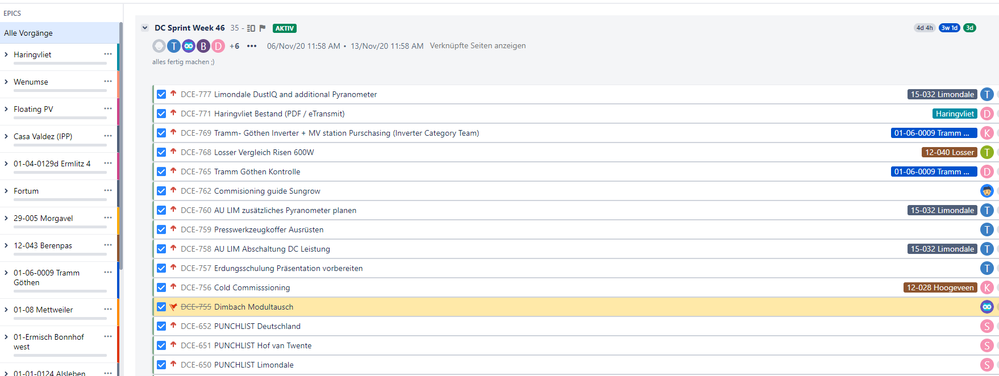
Task: Show the +6 additional assignees
Action: pos(234,46)
